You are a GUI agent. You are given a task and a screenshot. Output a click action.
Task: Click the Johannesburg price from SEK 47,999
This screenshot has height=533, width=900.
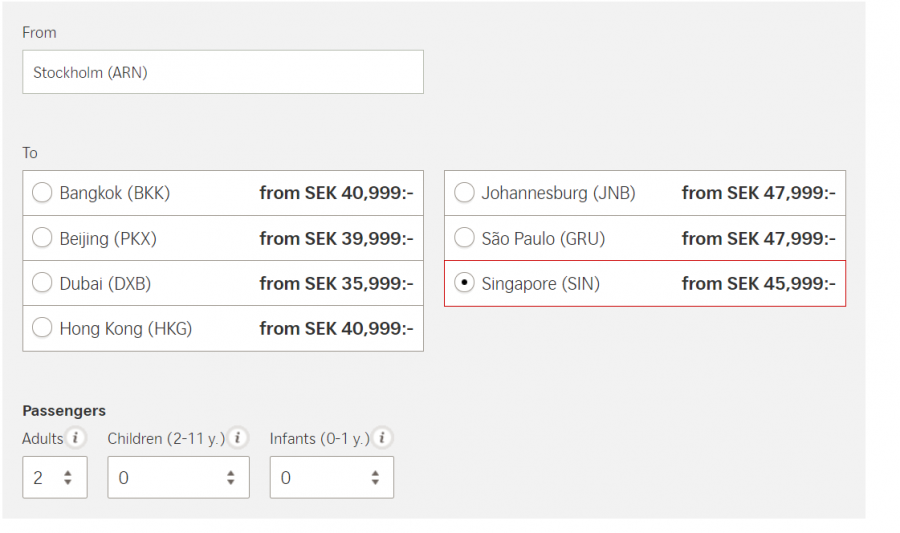click(x=758, y=193)
